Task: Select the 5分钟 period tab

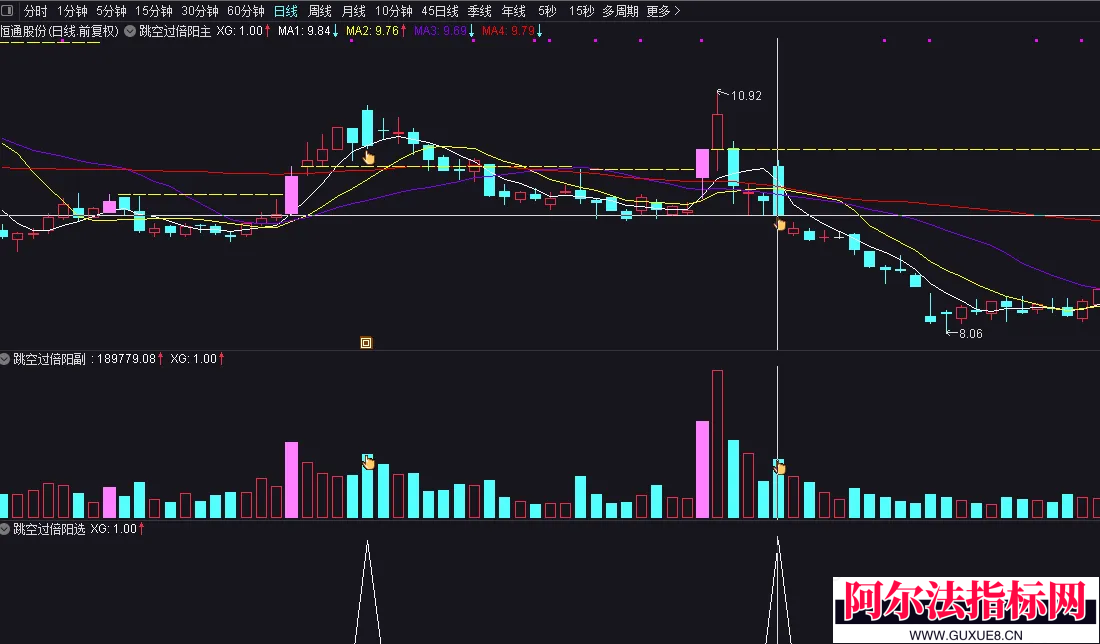Action: click(x=111, y=11)
